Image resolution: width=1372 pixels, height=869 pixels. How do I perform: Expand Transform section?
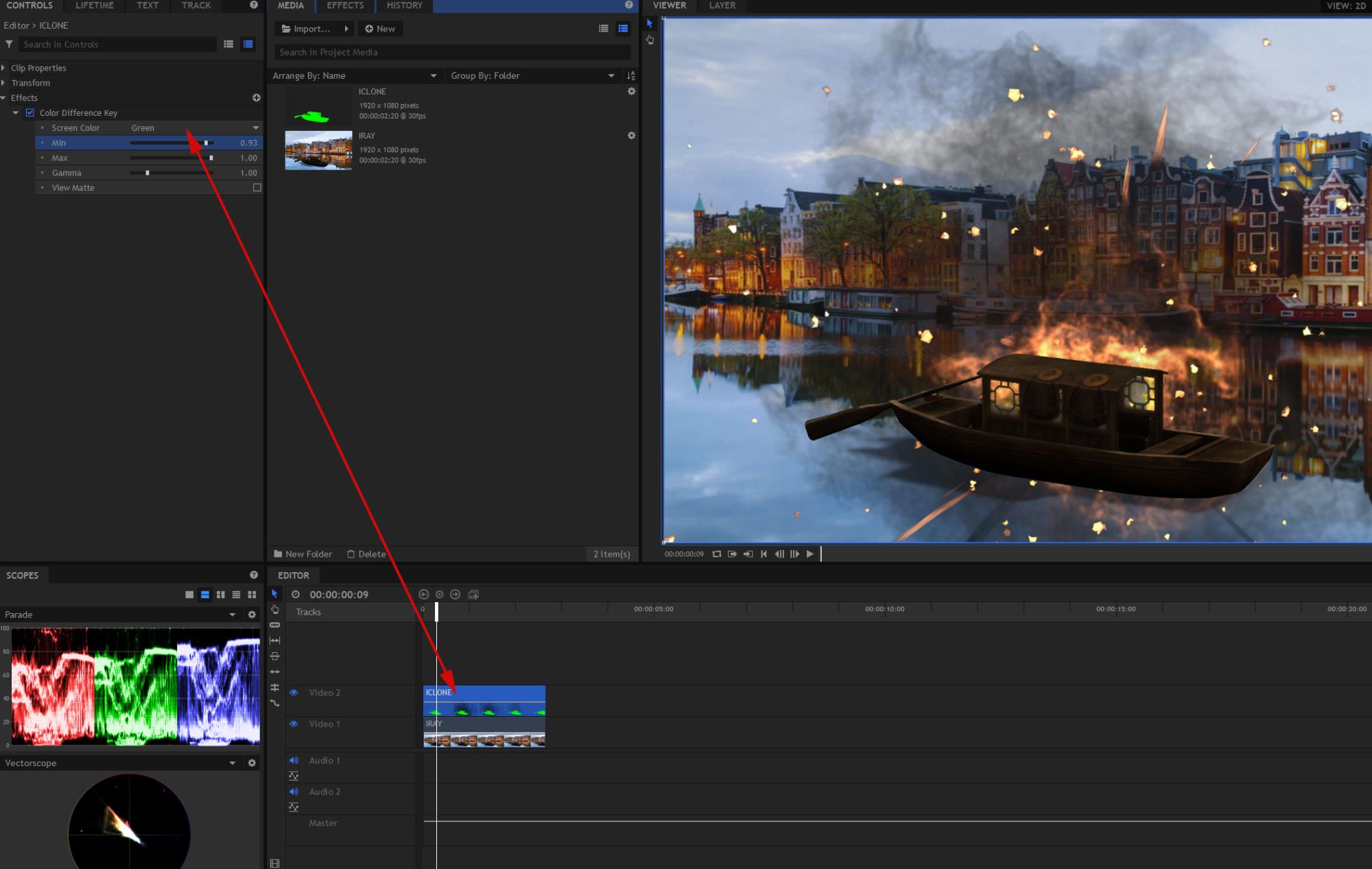(x=3, y=83)
